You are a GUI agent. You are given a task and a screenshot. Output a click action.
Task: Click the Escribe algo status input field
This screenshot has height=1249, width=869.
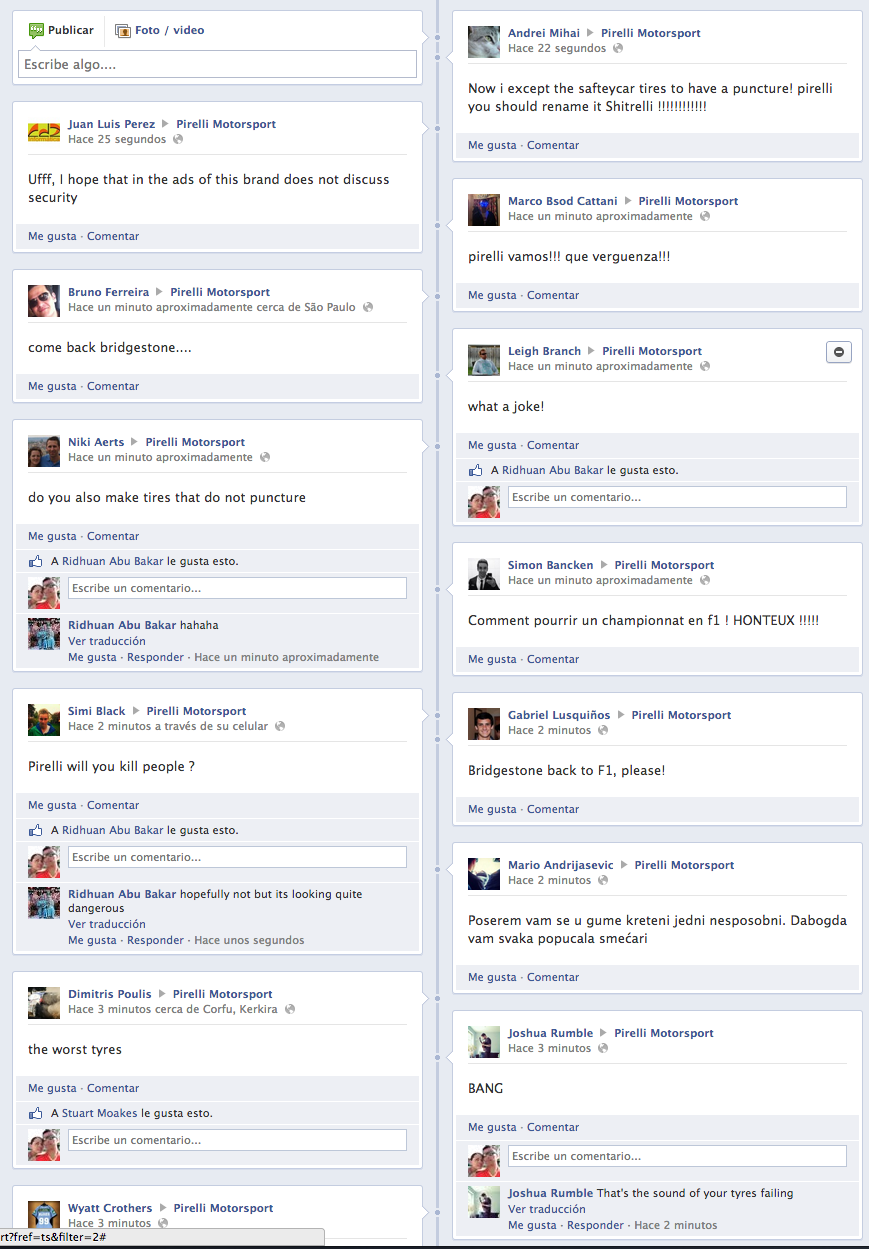click(217, 65)
